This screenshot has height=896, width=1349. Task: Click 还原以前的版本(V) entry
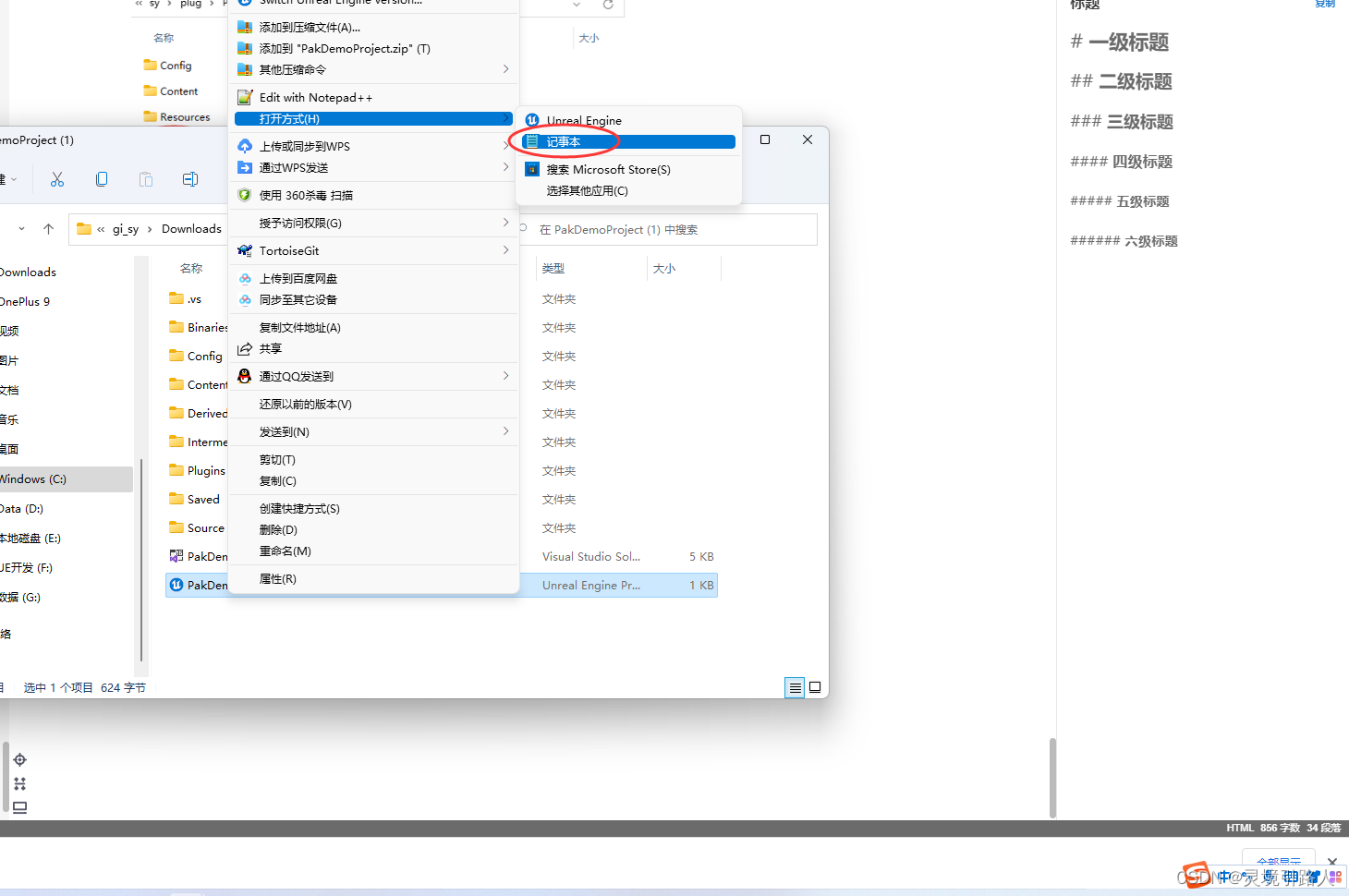click(x=374, y=404)
